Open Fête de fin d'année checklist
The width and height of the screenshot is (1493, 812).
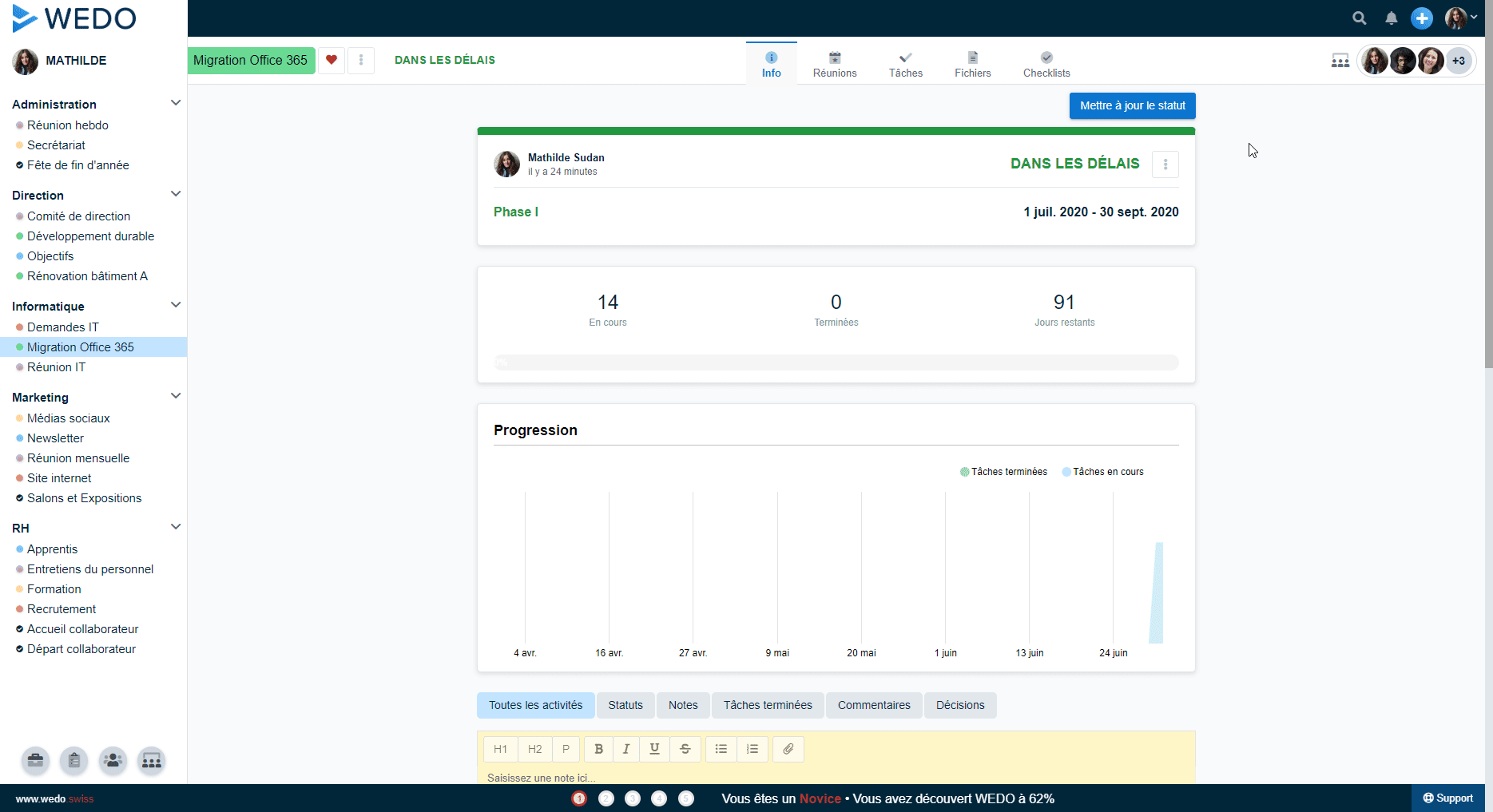pyautogui.click(x=78, y=165)
